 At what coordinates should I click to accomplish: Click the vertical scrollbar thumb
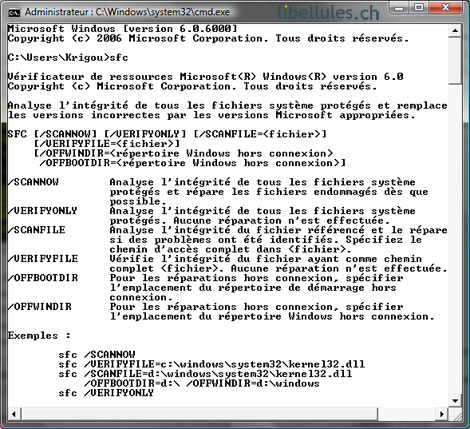(x=455, y=61)
